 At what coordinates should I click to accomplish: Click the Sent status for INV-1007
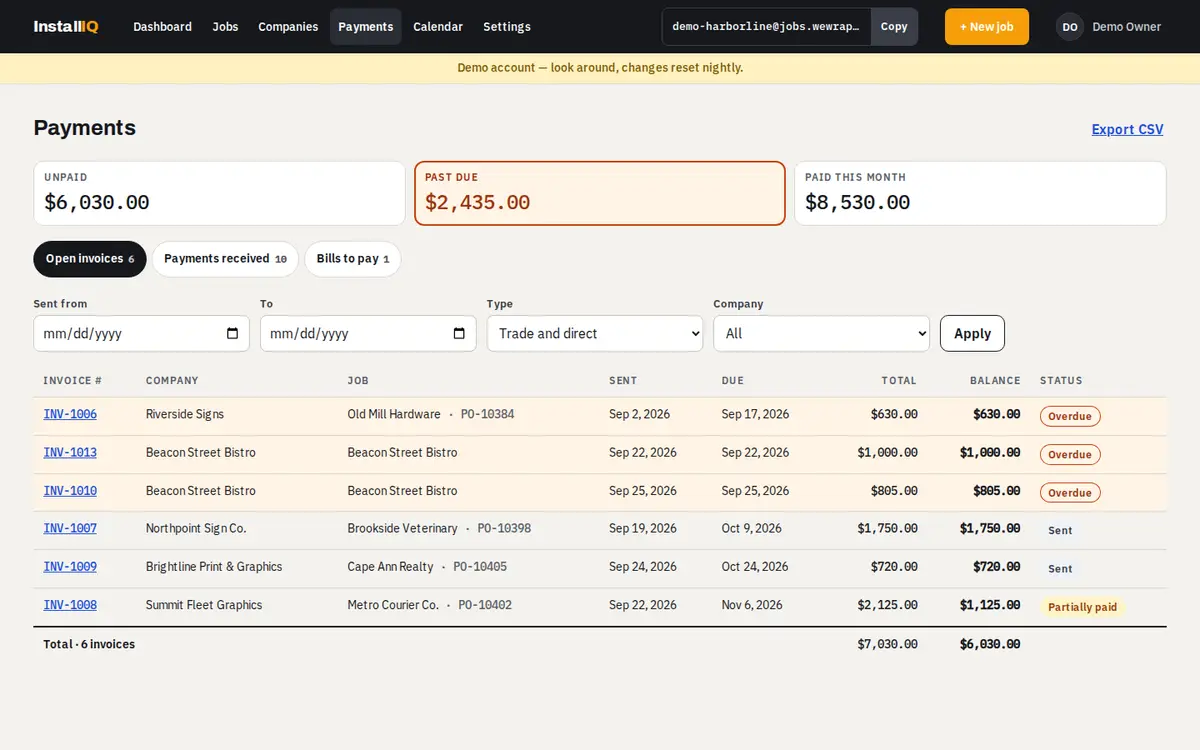coord(1060,530)
